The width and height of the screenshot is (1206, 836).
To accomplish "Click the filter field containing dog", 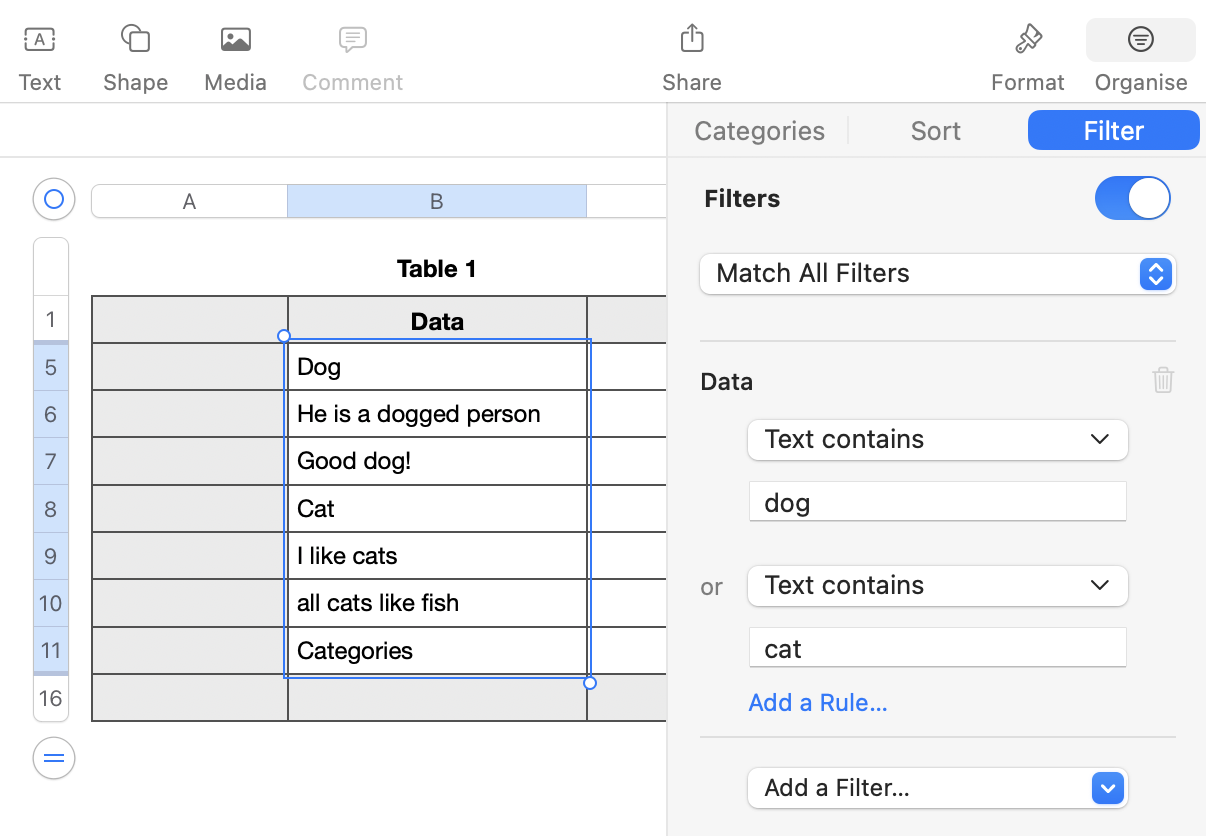I will (x=937, y=502).
